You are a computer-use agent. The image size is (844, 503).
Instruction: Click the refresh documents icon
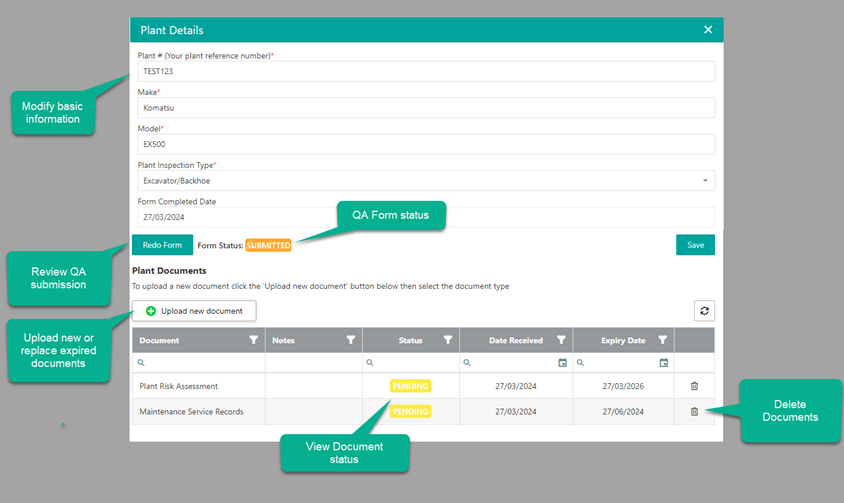tap(704, 311)
